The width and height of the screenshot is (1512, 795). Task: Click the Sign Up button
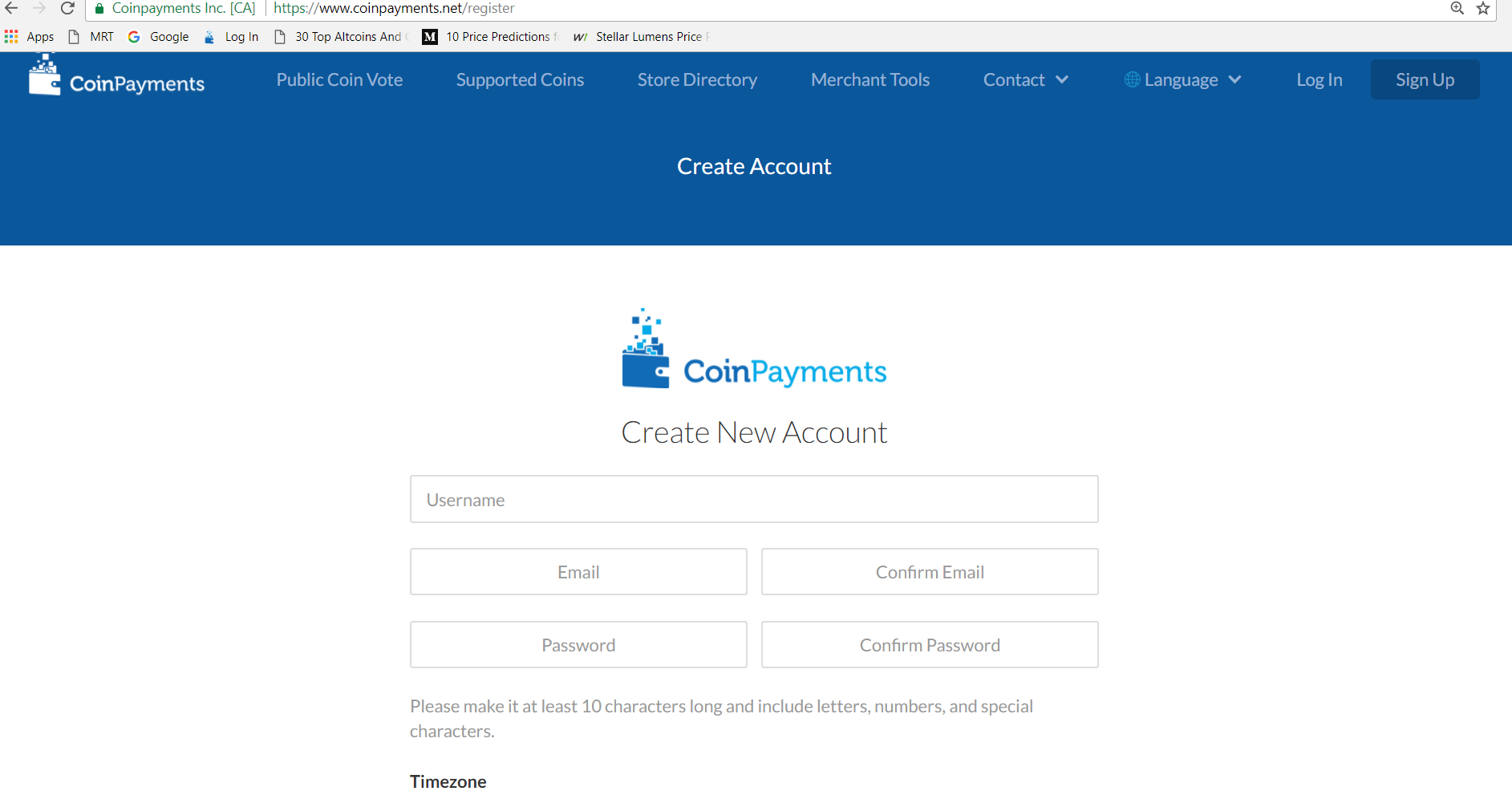[x=1425, y=79]
